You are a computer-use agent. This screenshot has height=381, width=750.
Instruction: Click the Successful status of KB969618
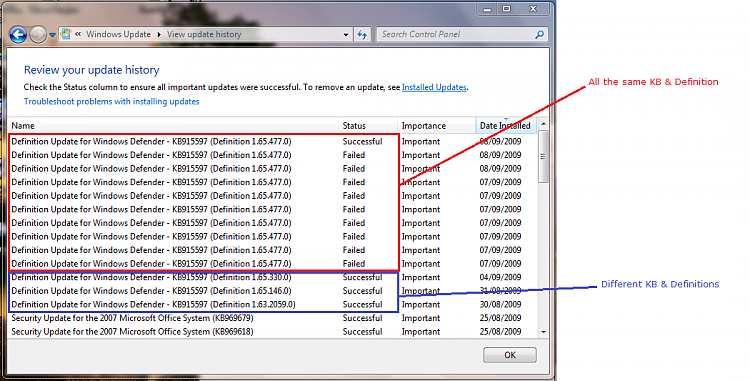pyautogui.click(x=362, y=331)
